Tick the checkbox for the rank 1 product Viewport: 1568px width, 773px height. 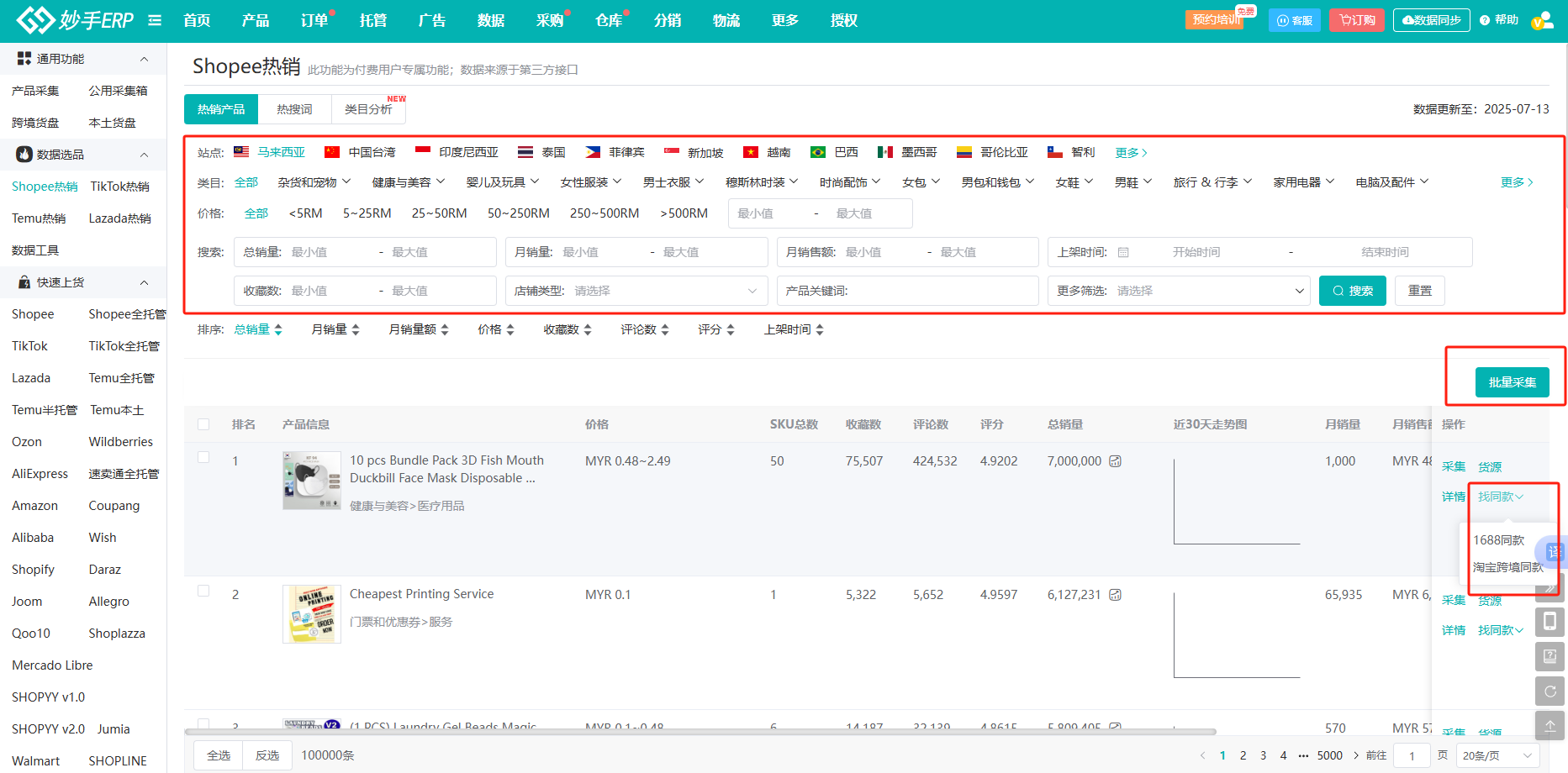[x=203, y=458]
